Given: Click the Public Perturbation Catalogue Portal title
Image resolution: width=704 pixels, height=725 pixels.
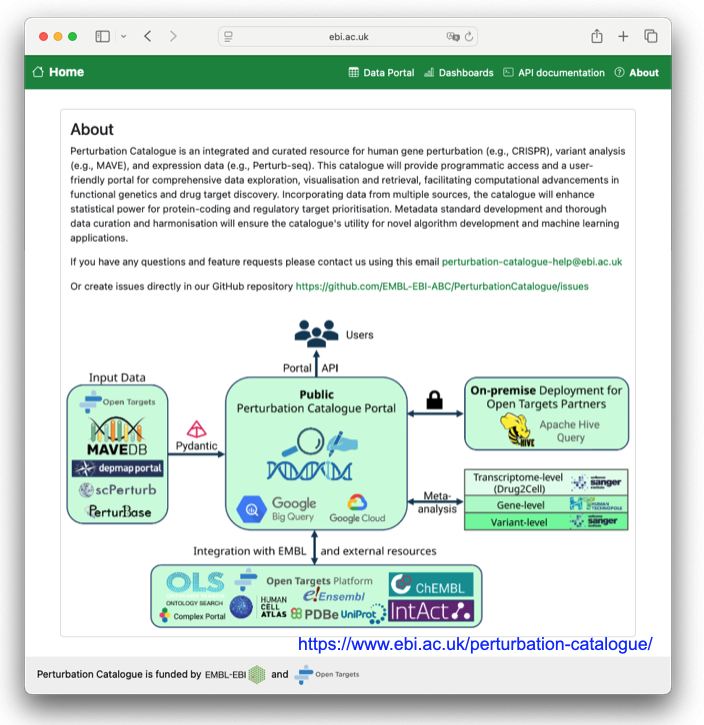Looking at the screenshot, I should [316, 401].
